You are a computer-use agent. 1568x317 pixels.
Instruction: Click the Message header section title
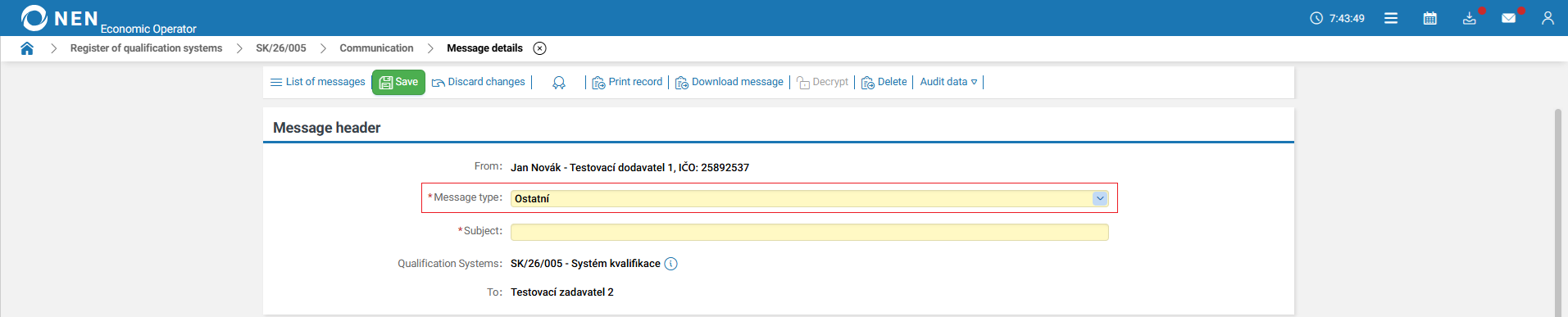tap(326, 128)
